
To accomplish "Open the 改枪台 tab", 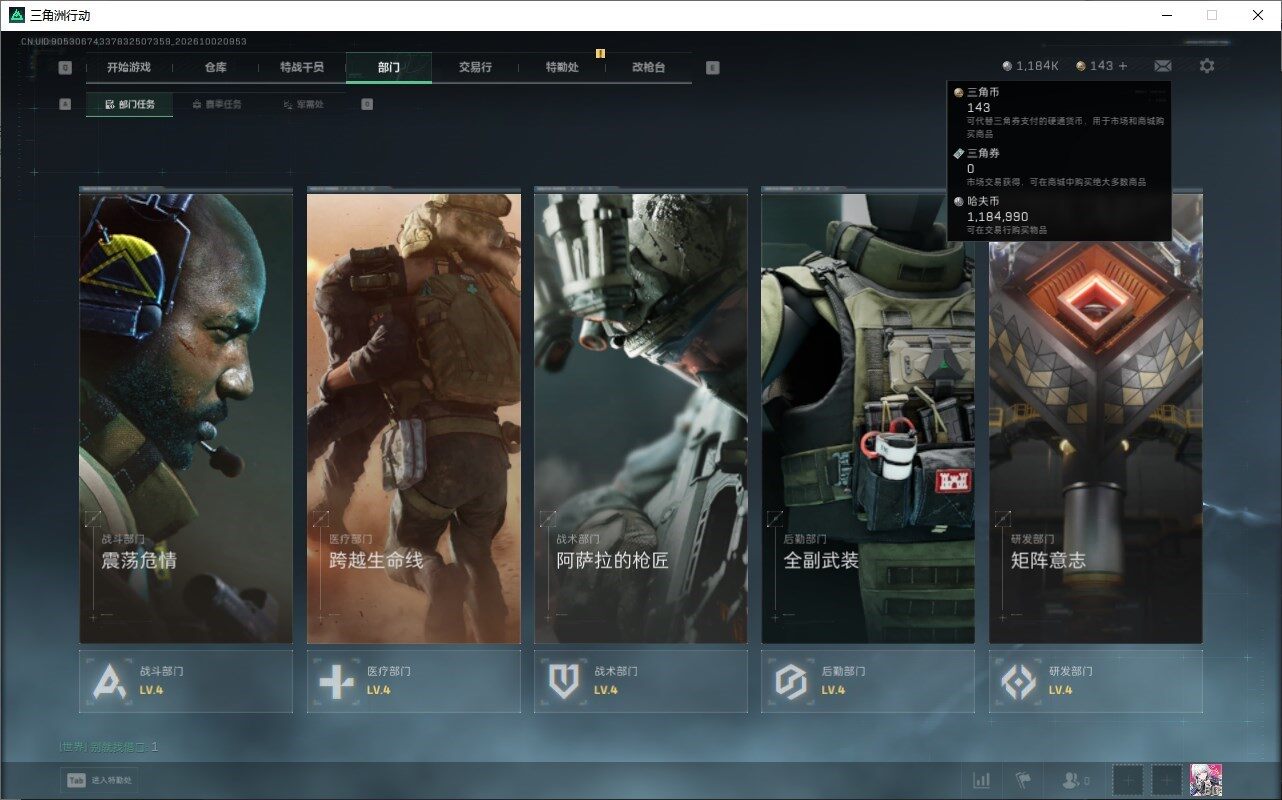I will coord(648,67).
